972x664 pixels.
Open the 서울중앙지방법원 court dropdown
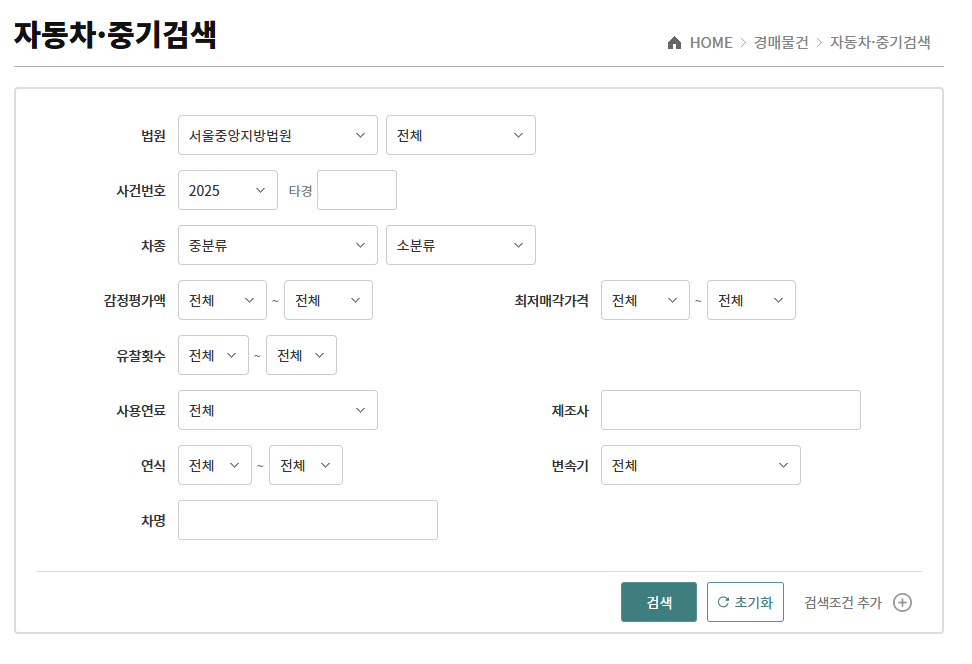coord(278,135)
